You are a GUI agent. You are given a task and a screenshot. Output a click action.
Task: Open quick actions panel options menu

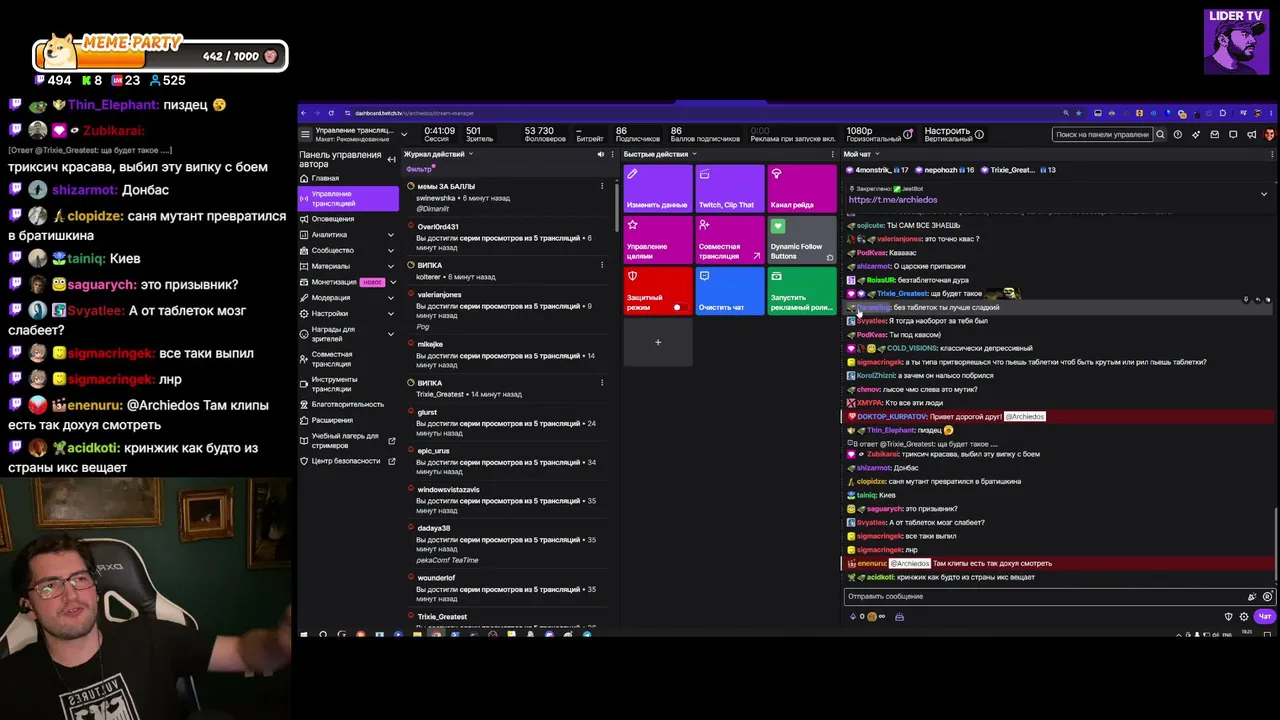(832, 154)
